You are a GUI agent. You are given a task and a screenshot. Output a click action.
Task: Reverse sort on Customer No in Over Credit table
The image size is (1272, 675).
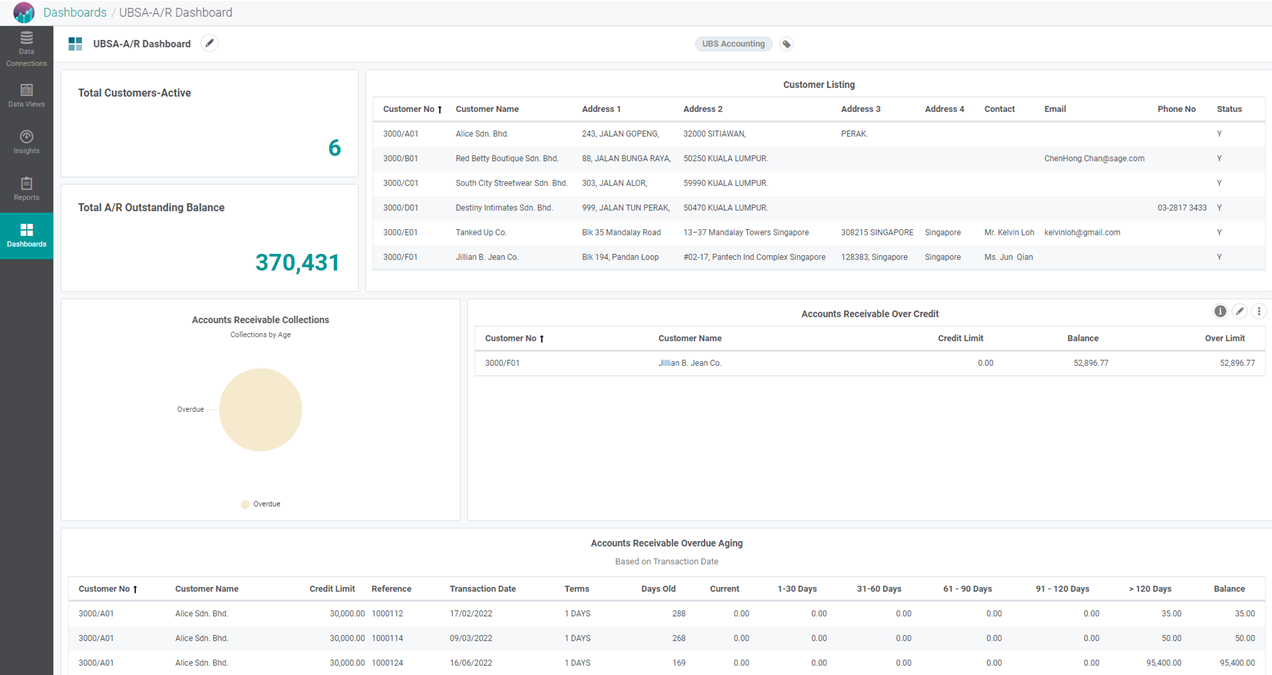coord(513,338)
